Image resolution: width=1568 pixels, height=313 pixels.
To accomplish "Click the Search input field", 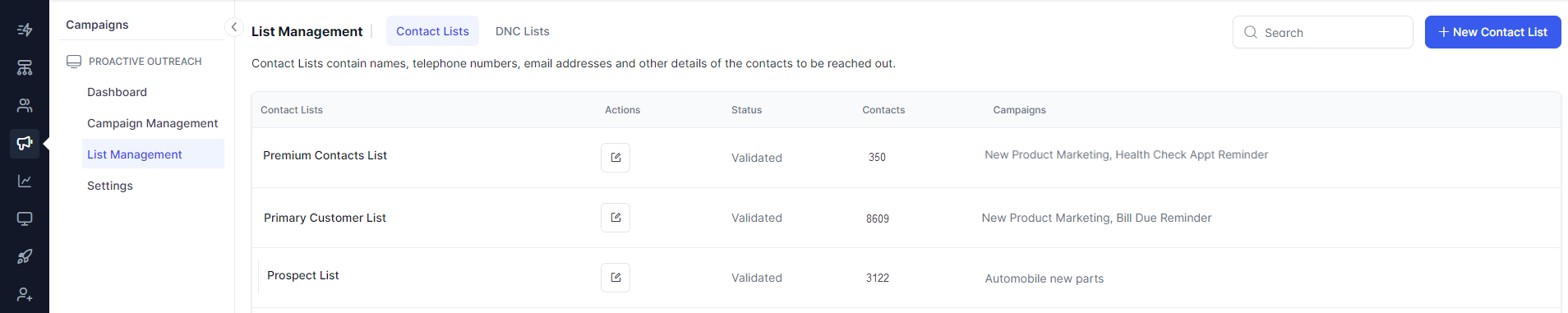I will click(x=1322, y=32).
